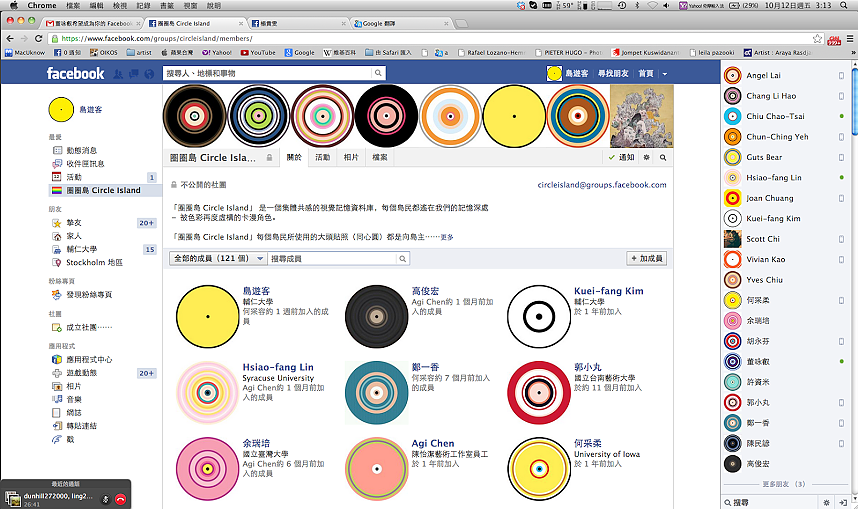Click the Facebook friend requests icon
Viewport: 858px width, 509px height.
click(x=120, y=73)
